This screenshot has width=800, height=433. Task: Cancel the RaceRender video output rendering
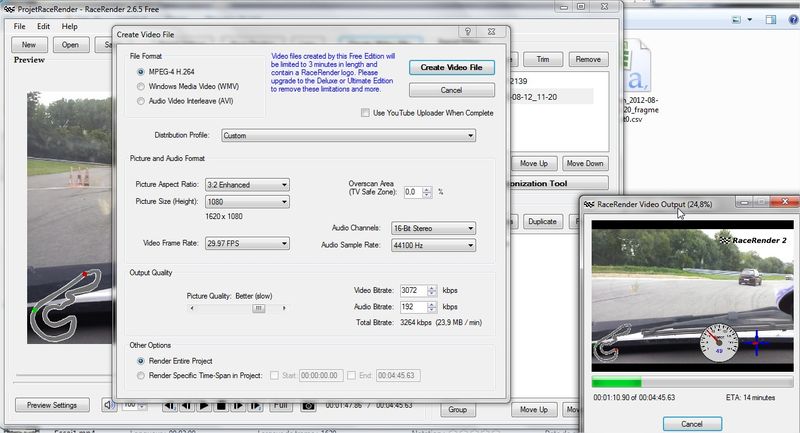tap(692, 423)
